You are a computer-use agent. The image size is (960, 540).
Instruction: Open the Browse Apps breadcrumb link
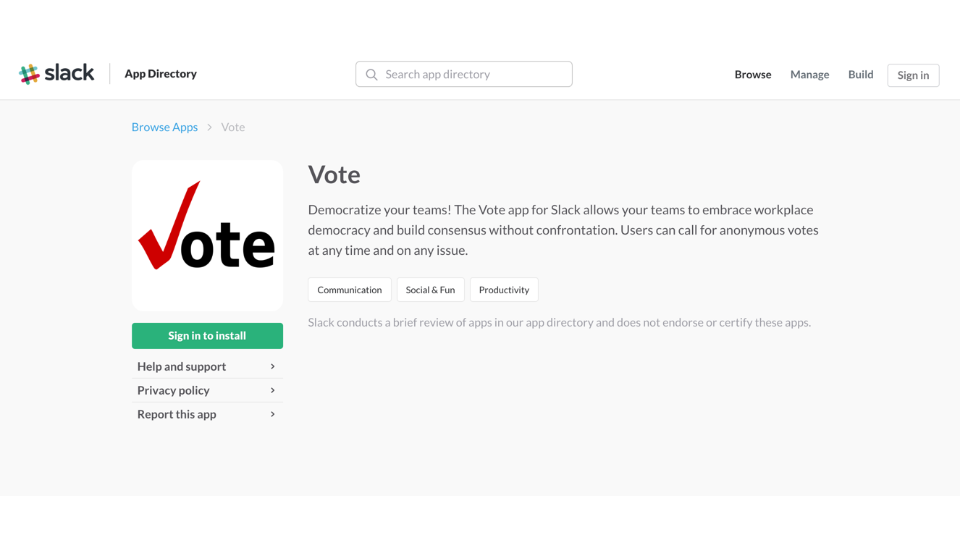coord(165,127)
